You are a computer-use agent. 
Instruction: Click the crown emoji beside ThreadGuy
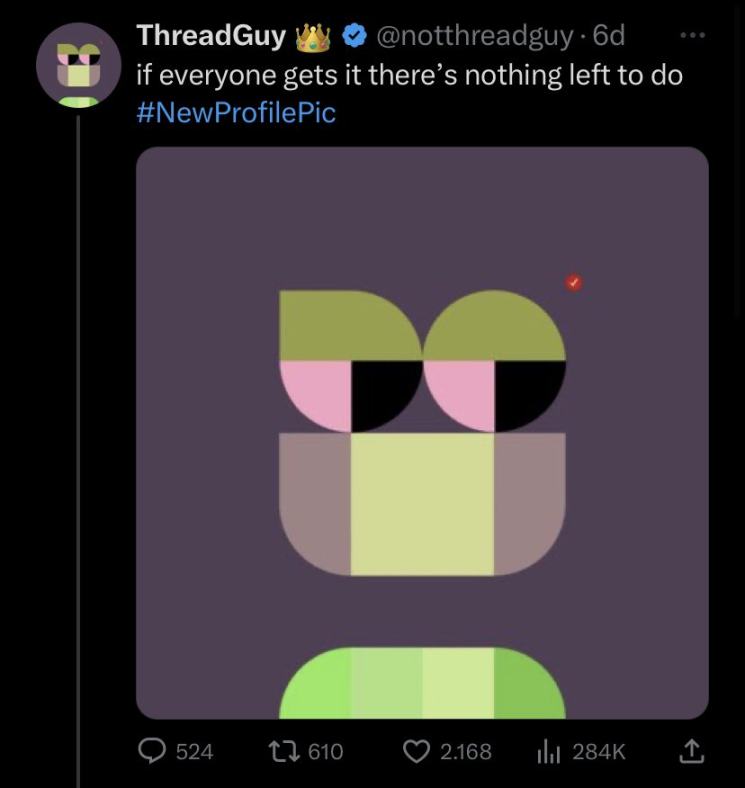click(313, 36)
